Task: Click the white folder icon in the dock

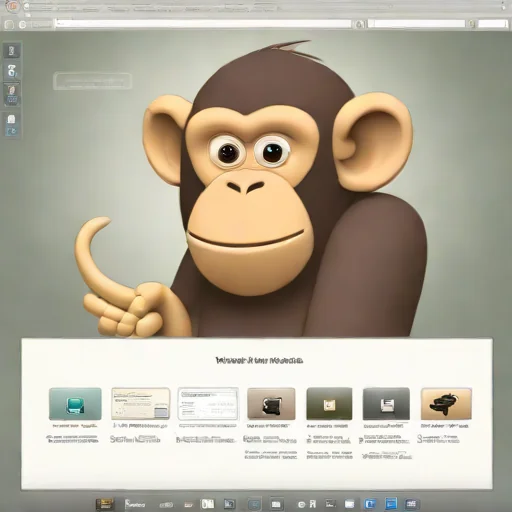Action: coord(349,504)
